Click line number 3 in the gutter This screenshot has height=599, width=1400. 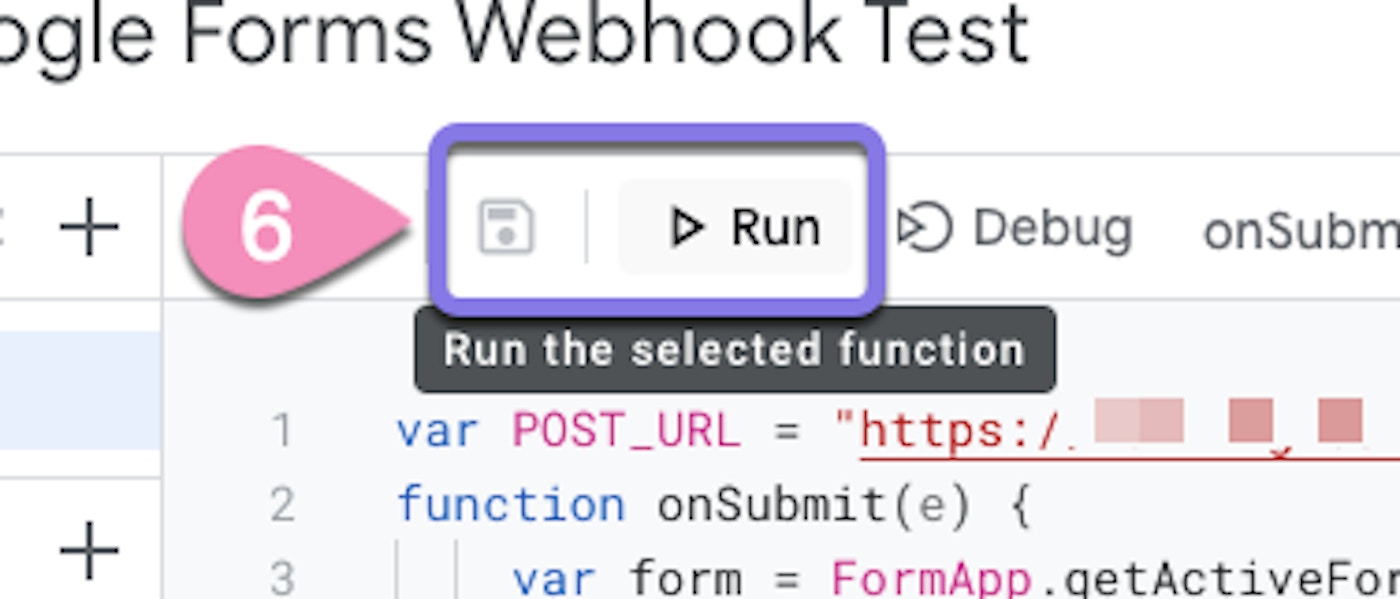pyautogui.click(x=283, y=578)
